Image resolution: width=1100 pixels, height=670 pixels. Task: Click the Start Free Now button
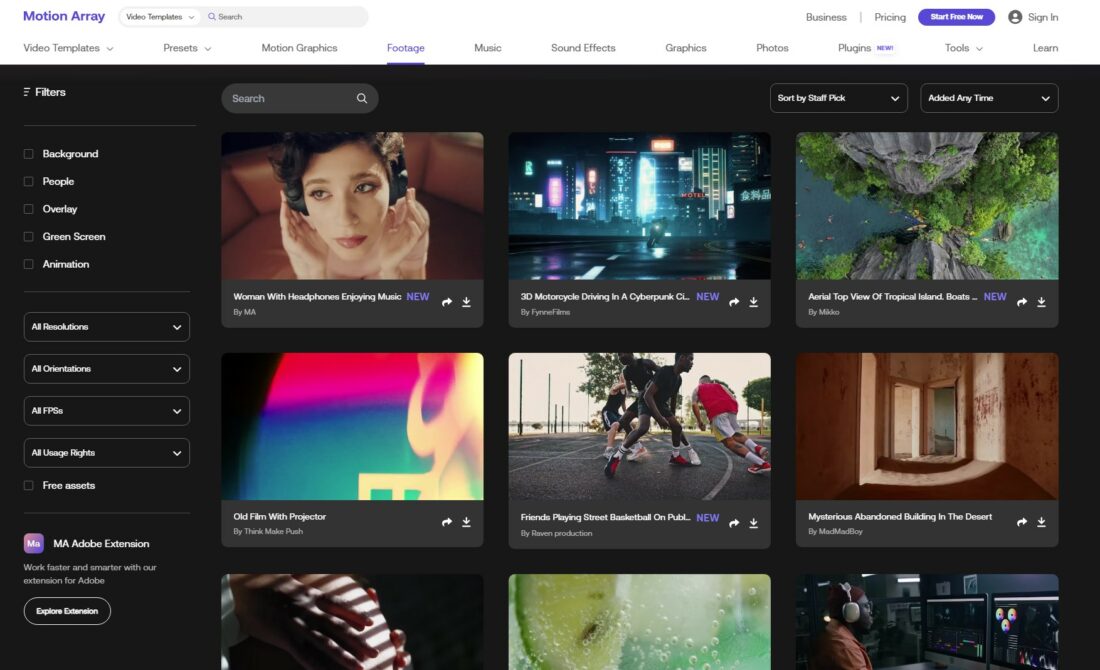[956, 17]
